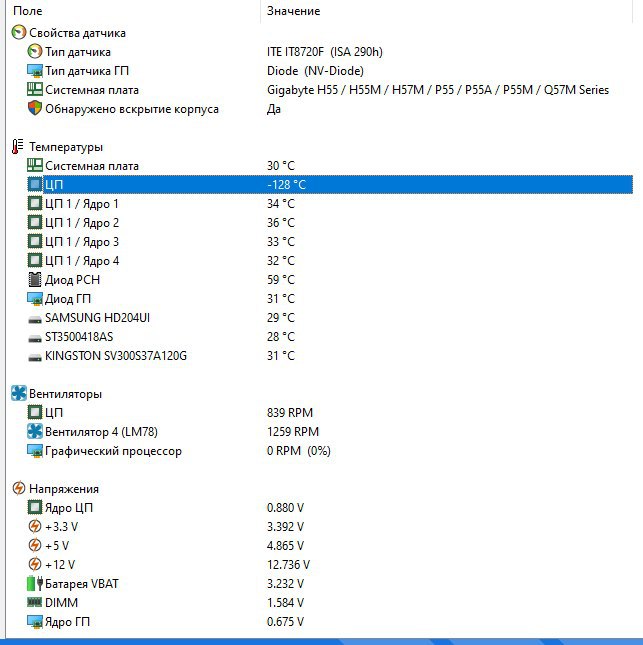
Task: Click the lightning icon for +12 V
Action: click(35, 564)
